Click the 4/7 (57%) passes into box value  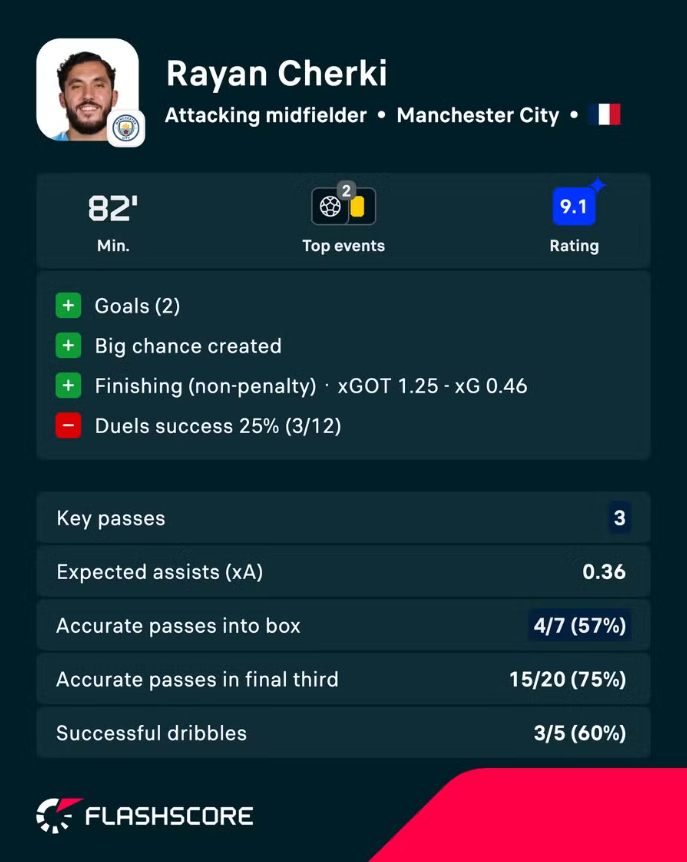coord(579,625)
